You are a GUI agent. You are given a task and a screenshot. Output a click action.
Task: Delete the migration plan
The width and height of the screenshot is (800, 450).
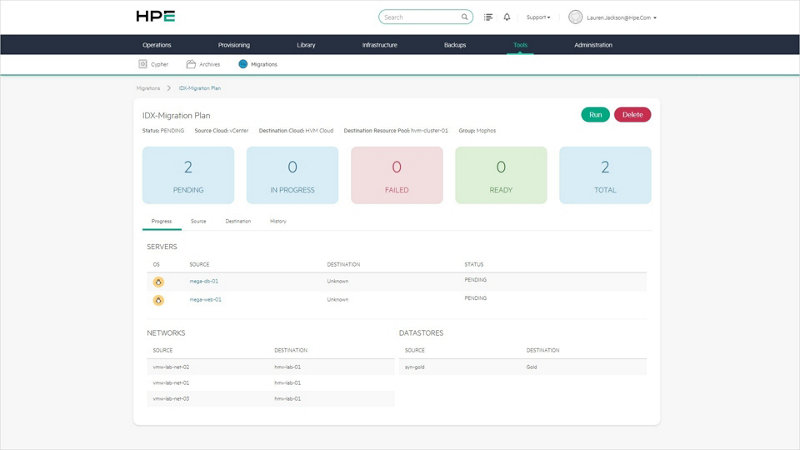click(x=632, y=115)
